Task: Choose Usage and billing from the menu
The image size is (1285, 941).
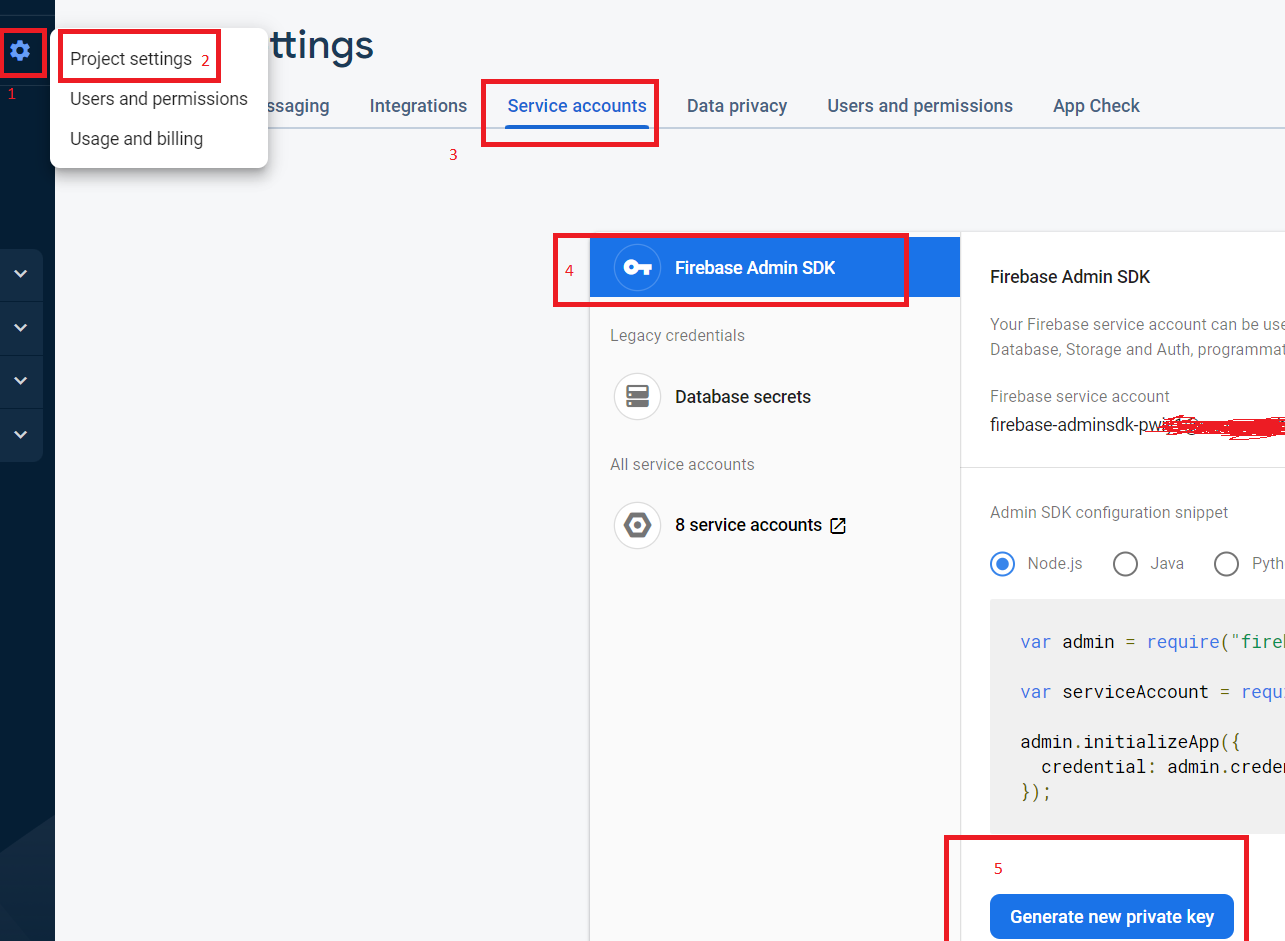Action: pos(136,138)
